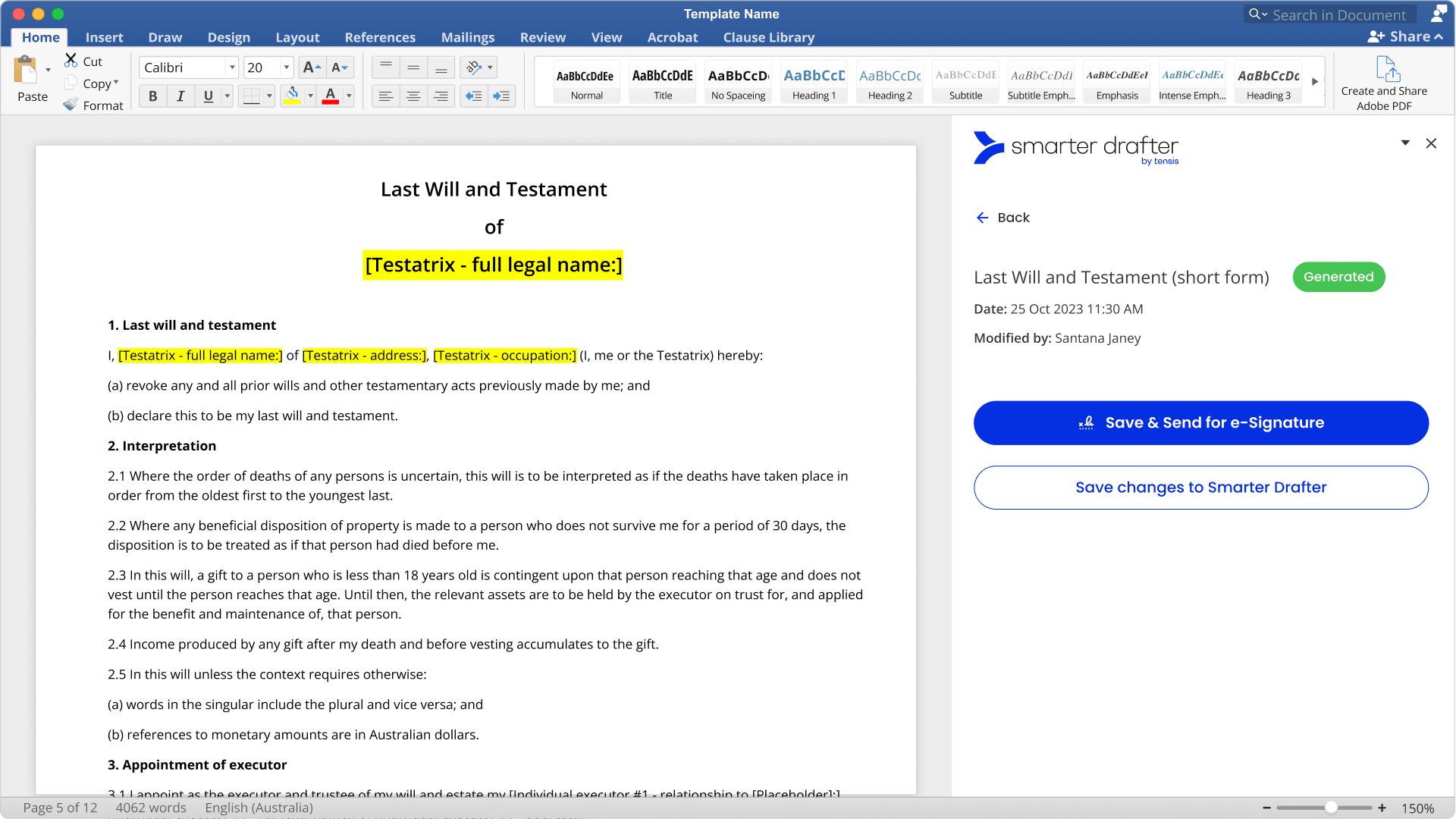Apply the Emphasis style

click(1117, 83)
